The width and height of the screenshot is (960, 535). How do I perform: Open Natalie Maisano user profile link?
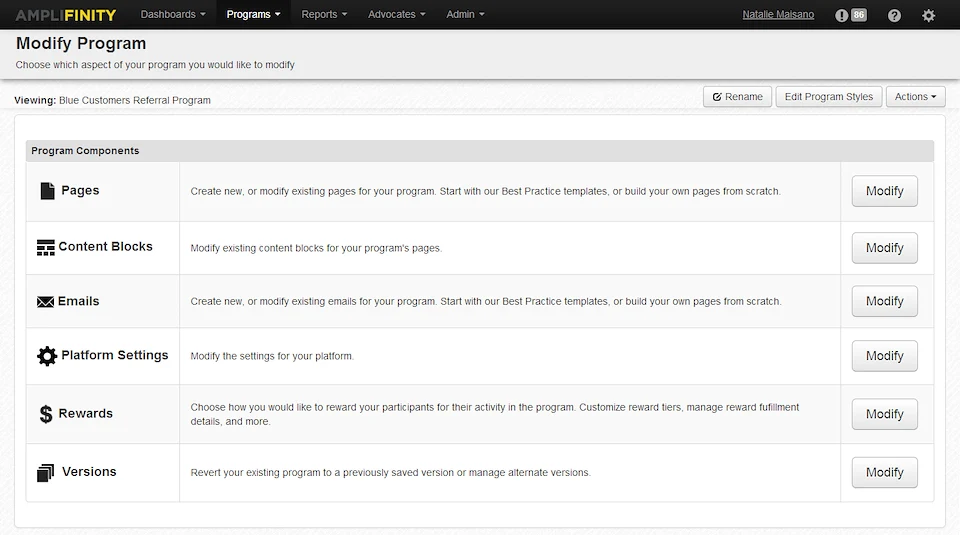778,15
